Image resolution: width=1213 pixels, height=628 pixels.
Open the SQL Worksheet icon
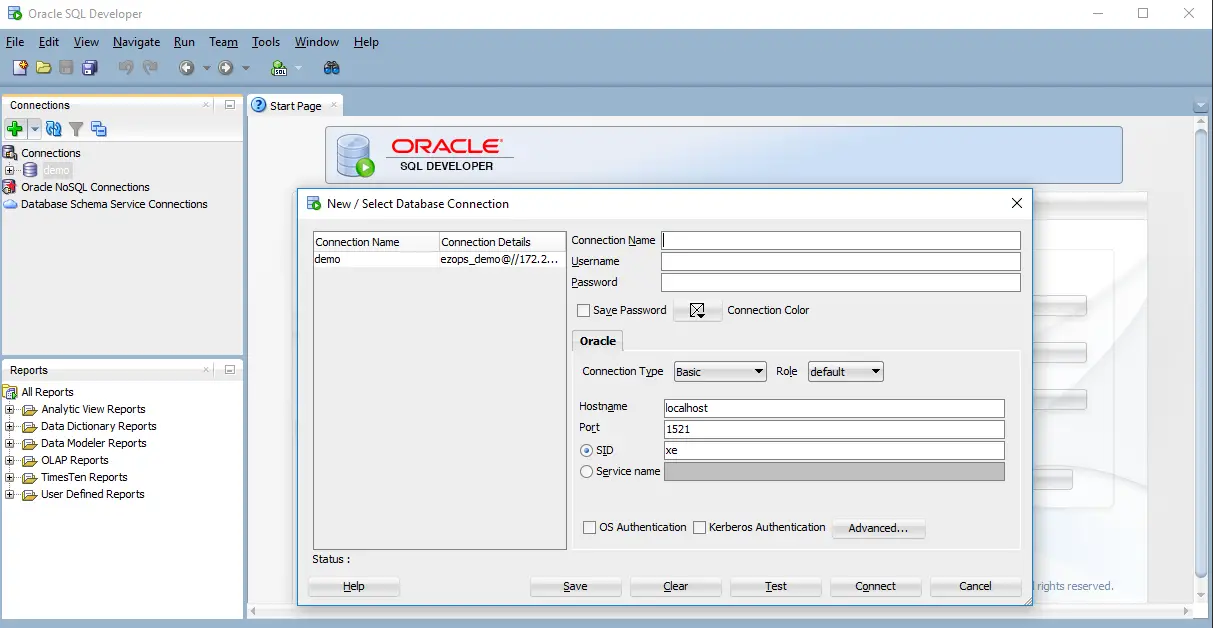coord(280,68)
